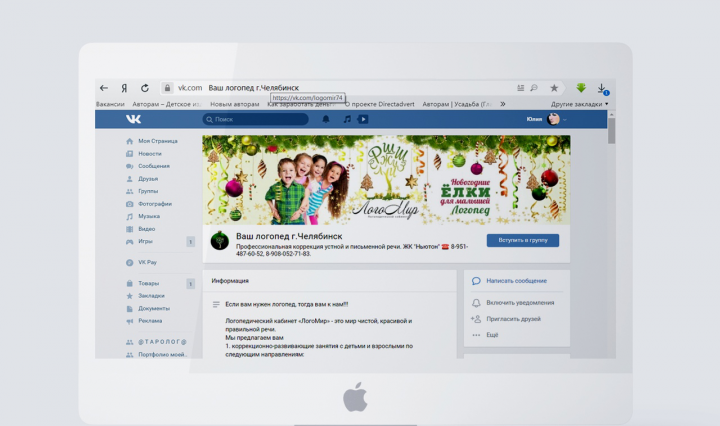Show more bookmarks with » chevron
This screenshot has width=720, height=426.
coord(503,104)
